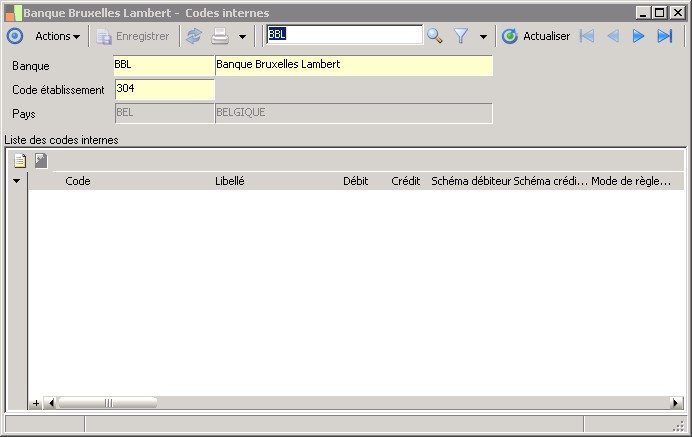The image size is (692, 437).
Task: Click the horizontal scrollbar thumb
Action: point(108,403)
